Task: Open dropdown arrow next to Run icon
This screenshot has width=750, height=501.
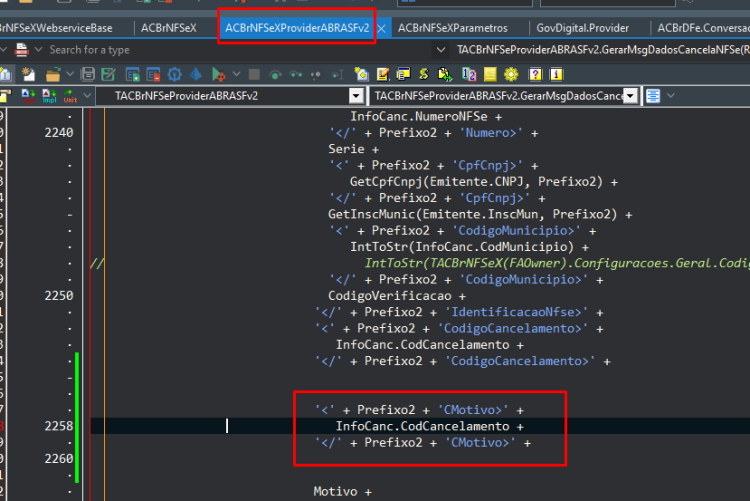Action: point(236,74)
